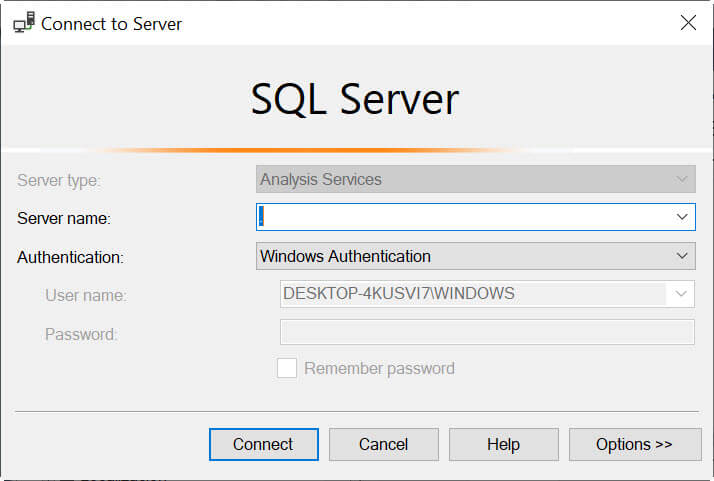Image resolution: width=714 pixels, height=481 pixels.
Task: Open the Server type dropdown
Action: pos(475,180)
